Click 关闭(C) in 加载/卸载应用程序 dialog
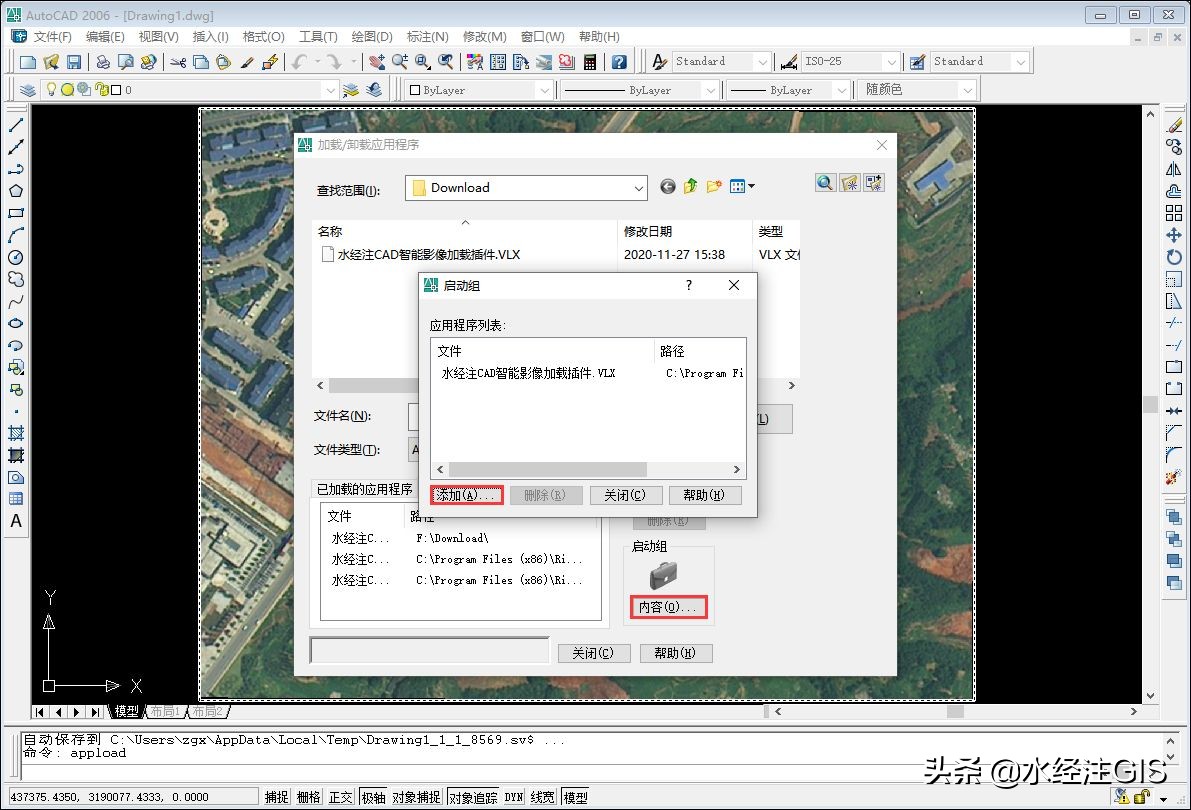1191x810 pixels. click(593, 653)
